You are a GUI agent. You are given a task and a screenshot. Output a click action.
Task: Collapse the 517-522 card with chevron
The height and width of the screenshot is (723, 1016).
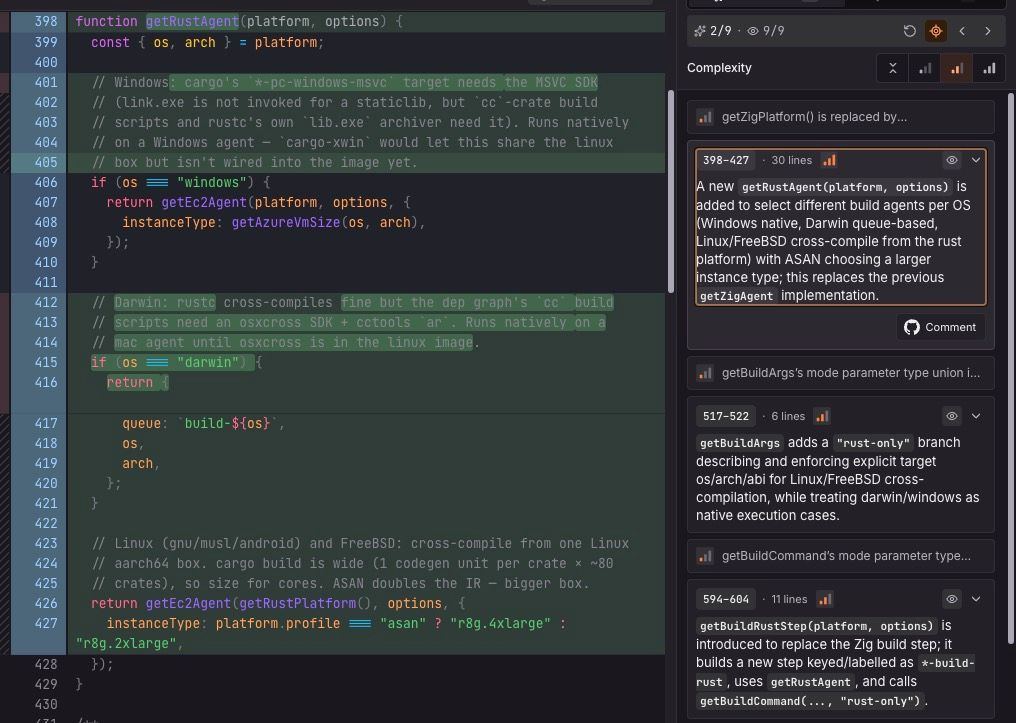[x=976, y=416]
